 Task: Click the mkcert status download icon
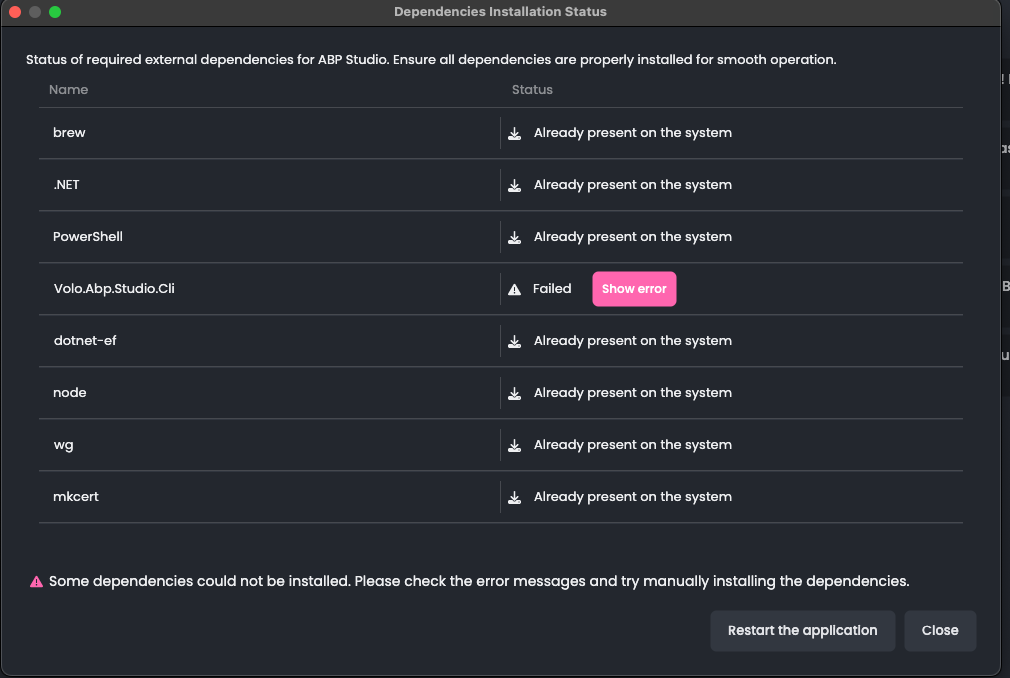515,497
